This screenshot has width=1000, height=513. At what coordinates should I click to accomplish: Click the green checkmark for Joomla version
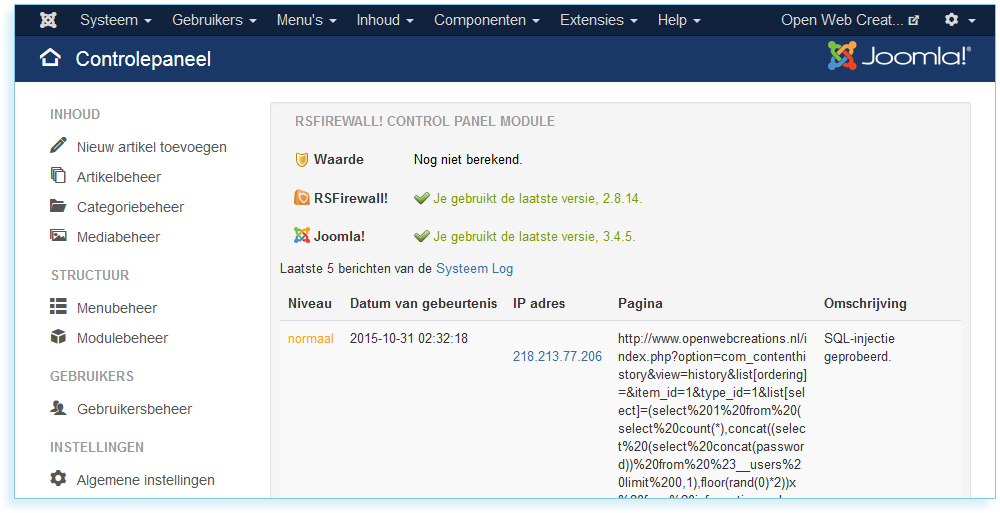coord(422,237)
